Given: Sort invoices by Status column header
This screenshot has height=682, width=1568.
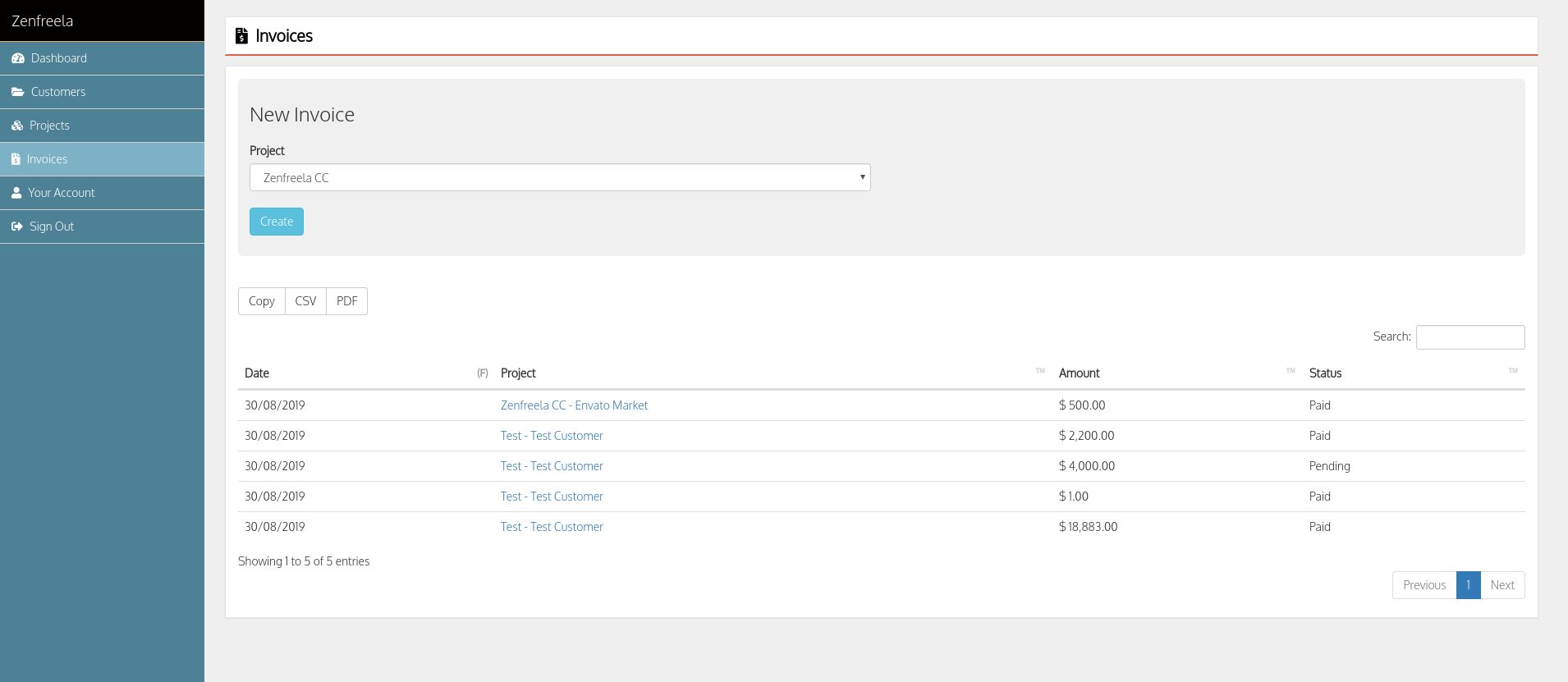Looking at the screenshot, I should (x=1325, y=373).
